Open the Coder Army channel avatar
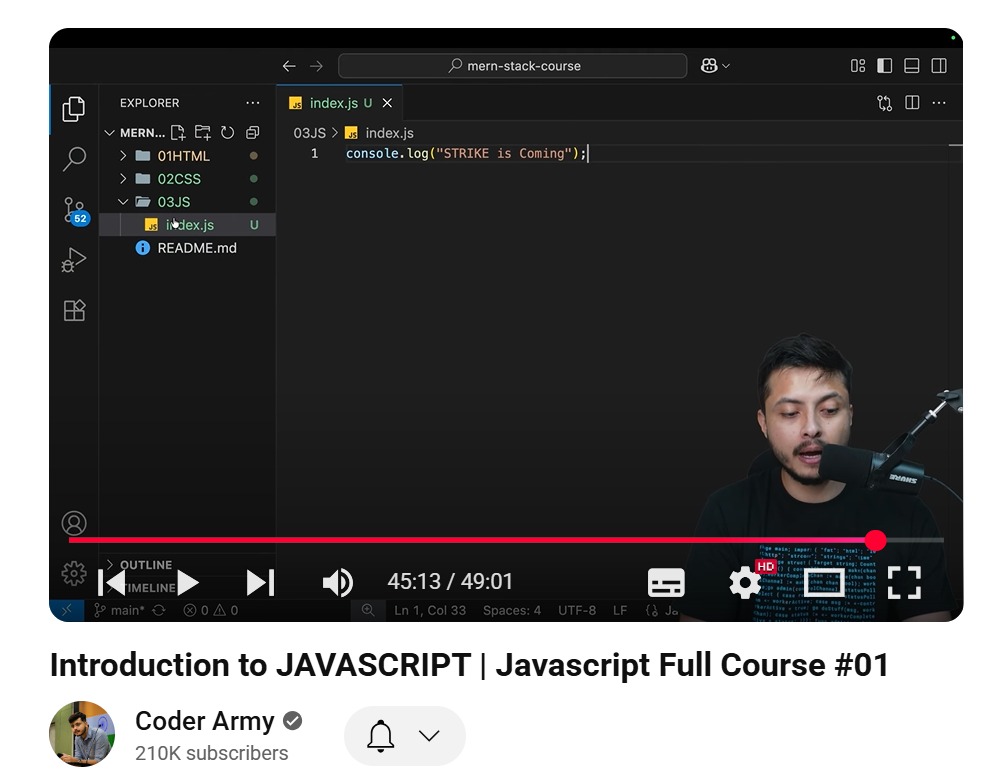The height and width of the screenshot is (782, 1007). click(82, 734)
